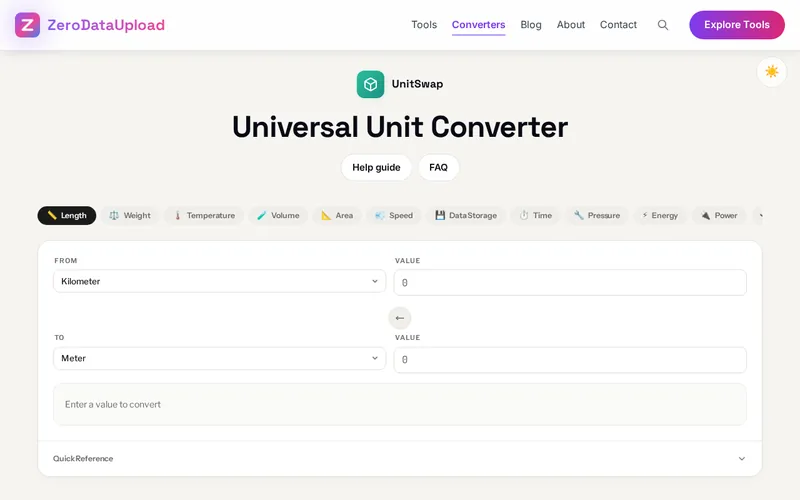Select the Length category tab
The image size is (800, 500).
point(67,215)
